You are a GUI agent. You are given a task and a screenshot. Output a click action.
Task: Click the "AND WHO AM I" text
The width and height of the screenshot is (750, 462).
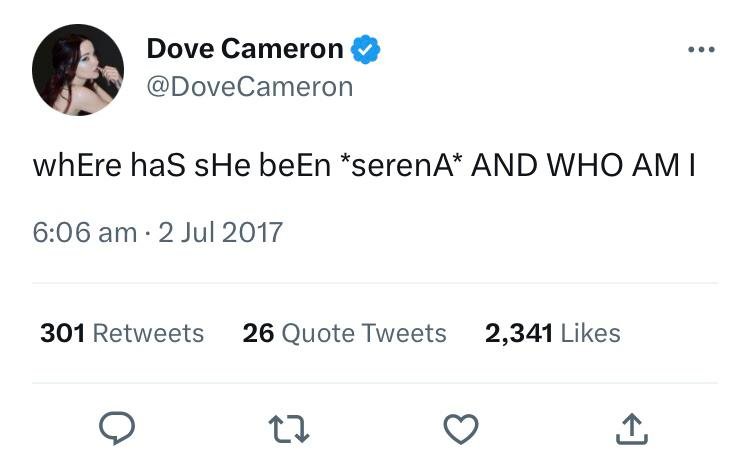click(x=582, y=167)
